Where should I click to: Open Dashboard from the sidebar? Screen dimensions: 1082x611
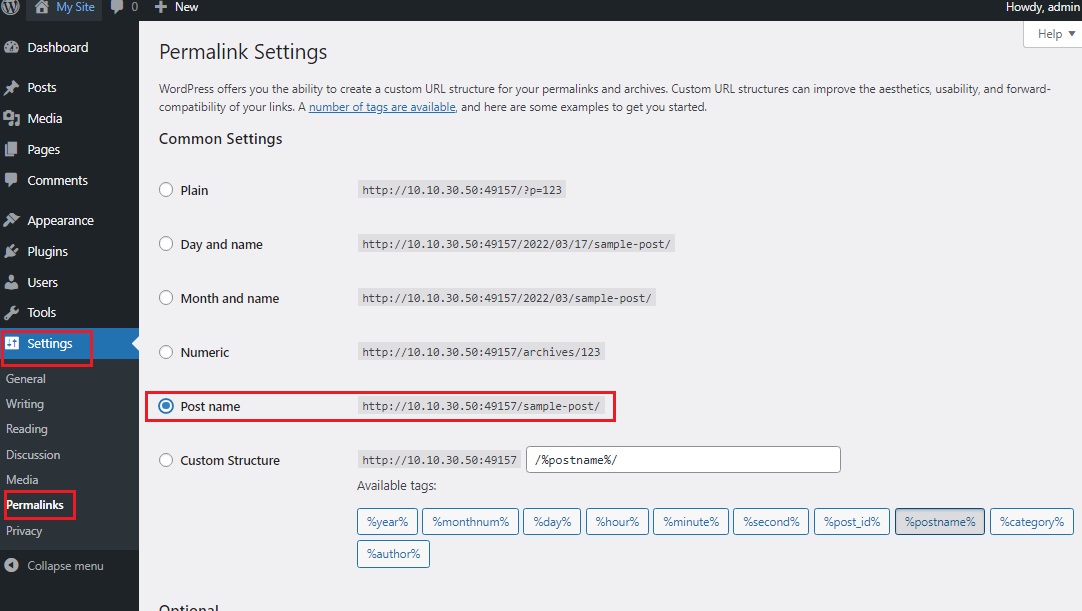coord(58,48)
